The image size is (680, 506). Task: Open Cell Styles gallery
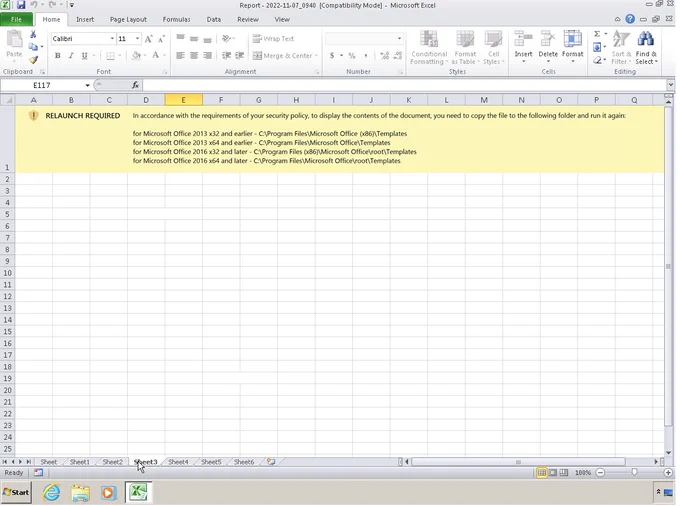point(494,48)
